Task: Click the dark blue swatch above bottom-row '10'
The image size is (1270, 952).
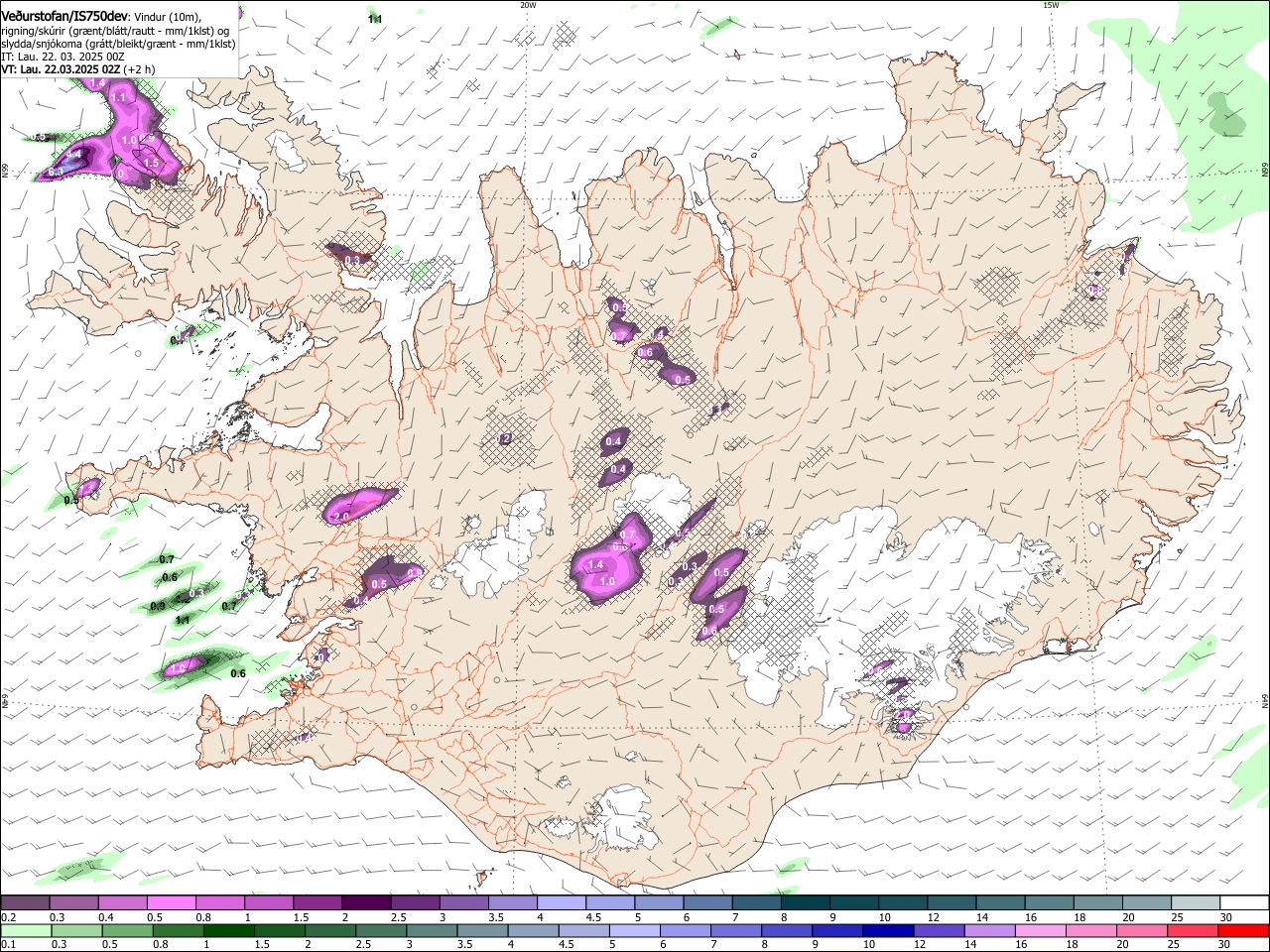Action: [887, 930]
